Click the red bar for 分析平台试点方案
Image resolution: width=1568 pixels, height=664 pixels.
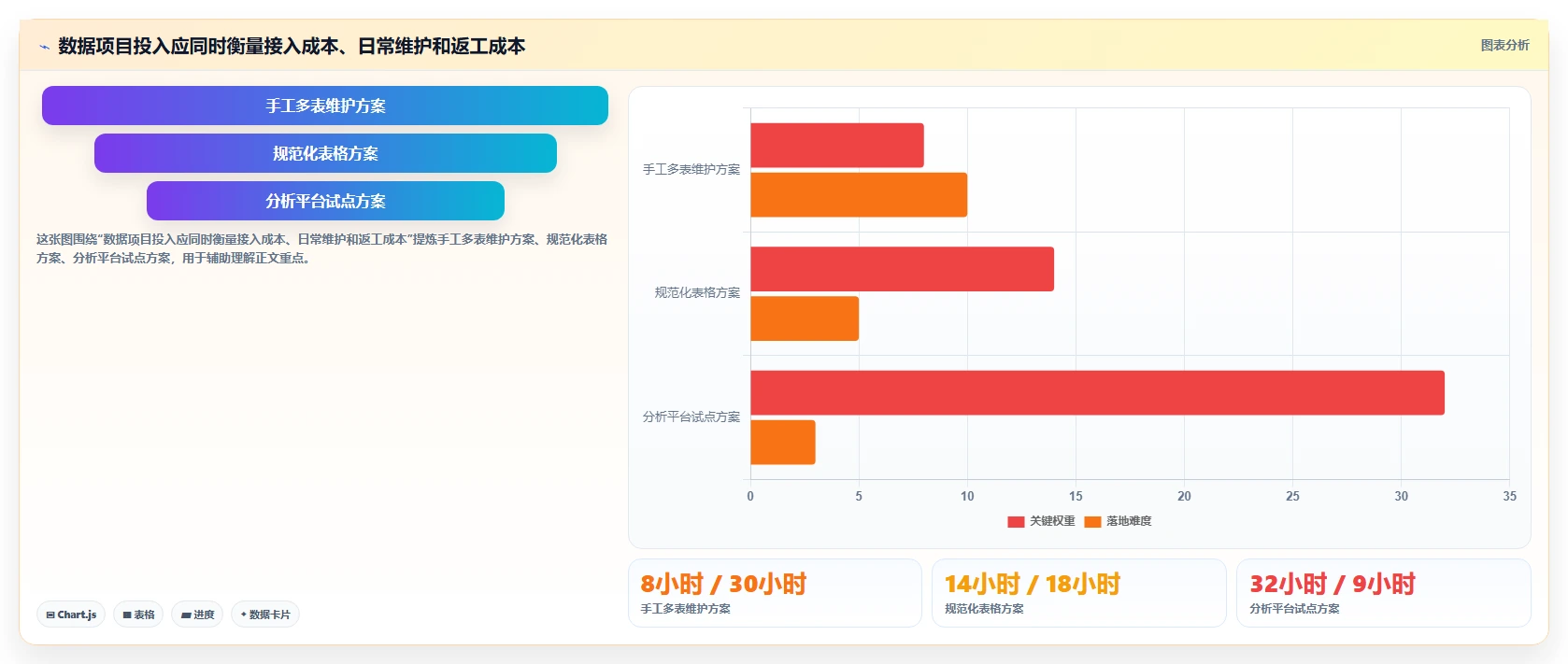(x=1097, y=392)
